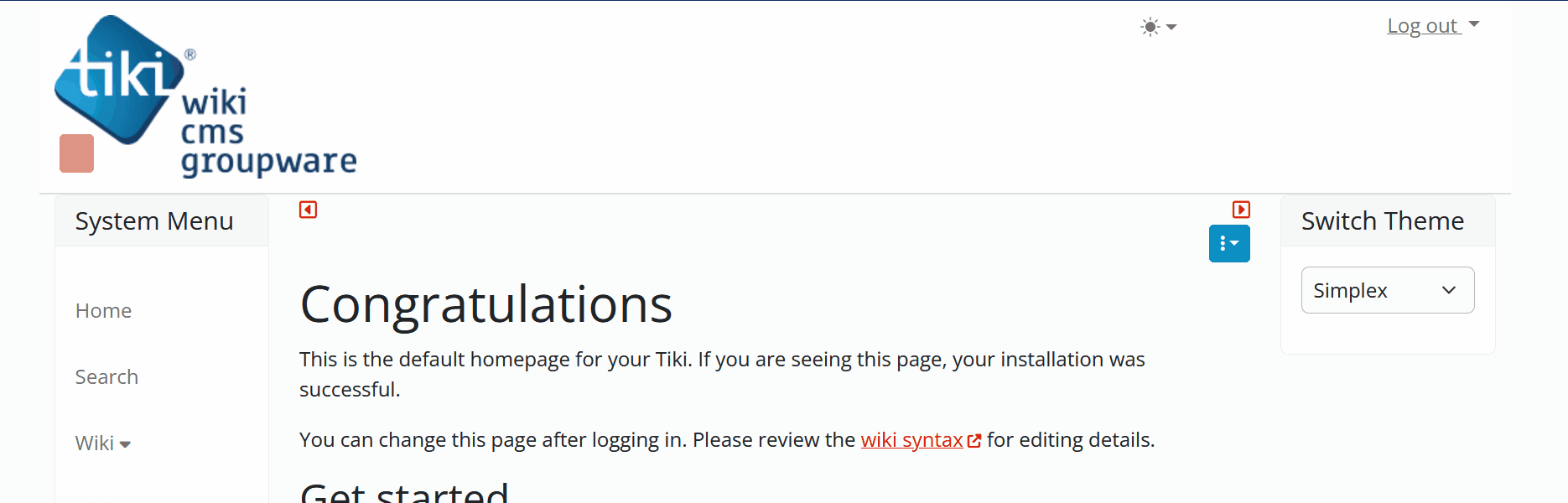The width and height of the screenshot is (1568, 503).
Task: Click the System Menu module title
Action: 154,221
